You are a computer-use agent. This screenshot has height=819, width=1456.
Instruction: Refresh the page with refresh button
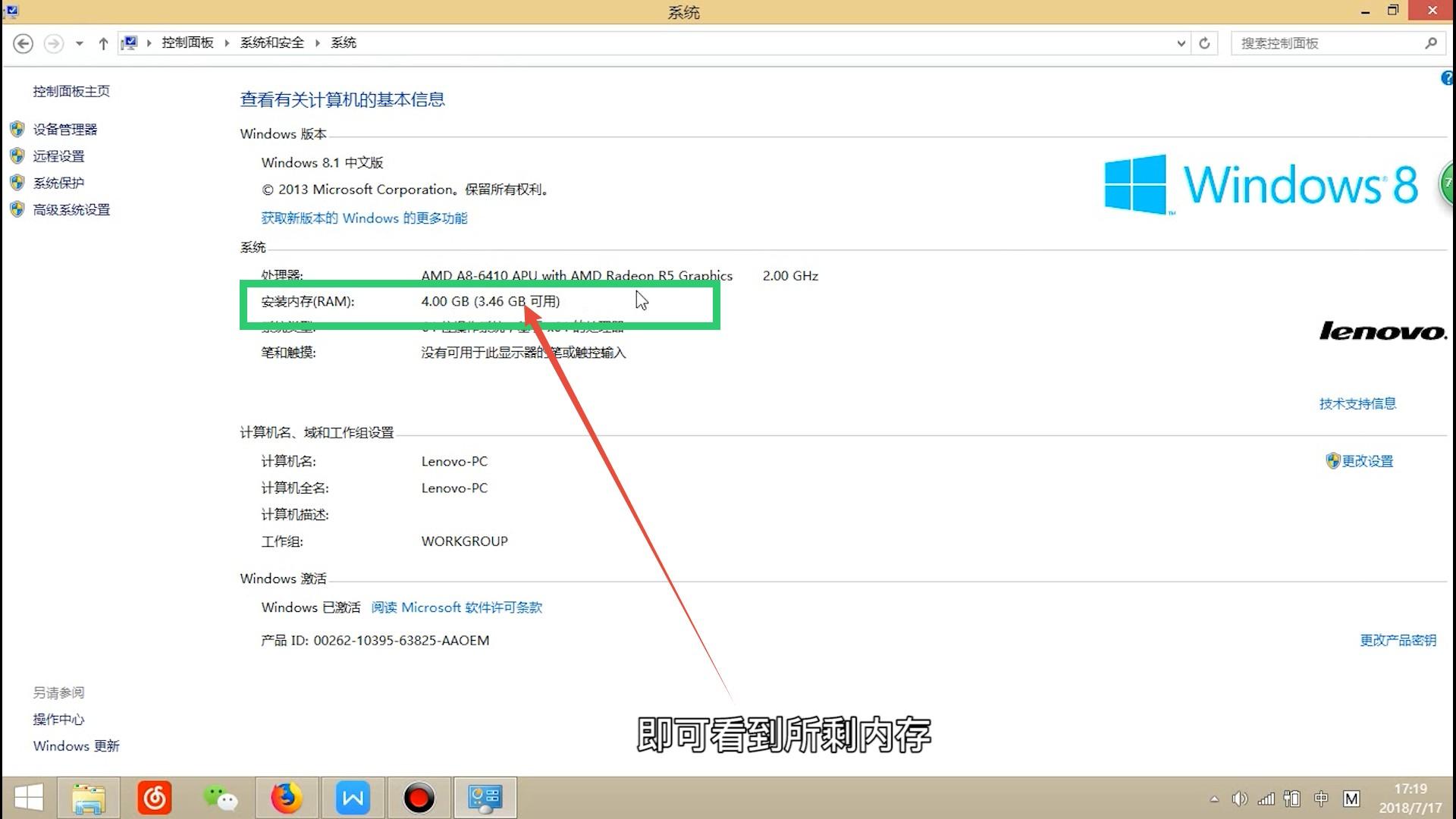(x=1204, y=43)
